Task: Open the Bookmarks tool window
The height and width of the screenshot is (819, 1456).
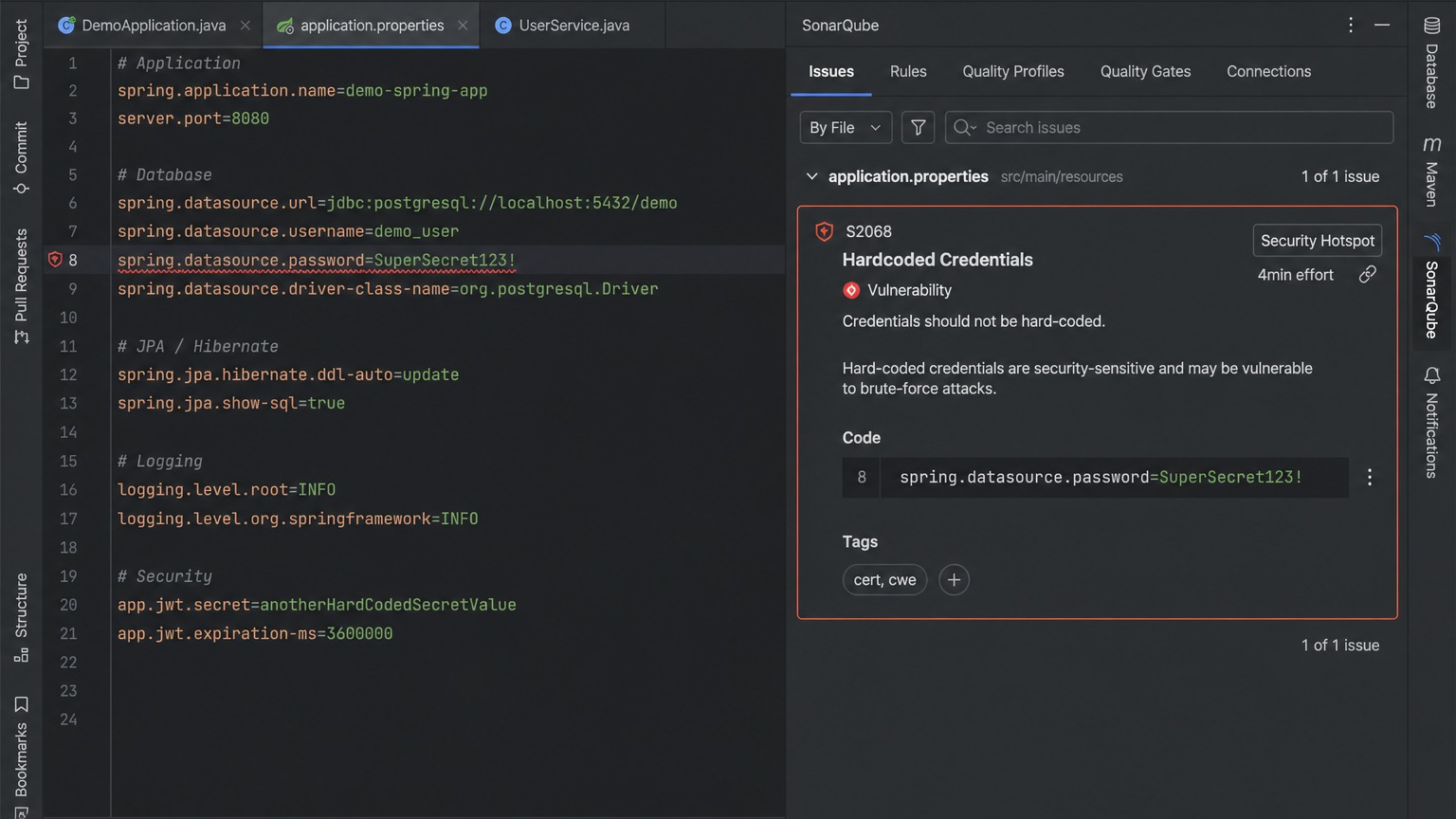Action: tap(21, 755)
